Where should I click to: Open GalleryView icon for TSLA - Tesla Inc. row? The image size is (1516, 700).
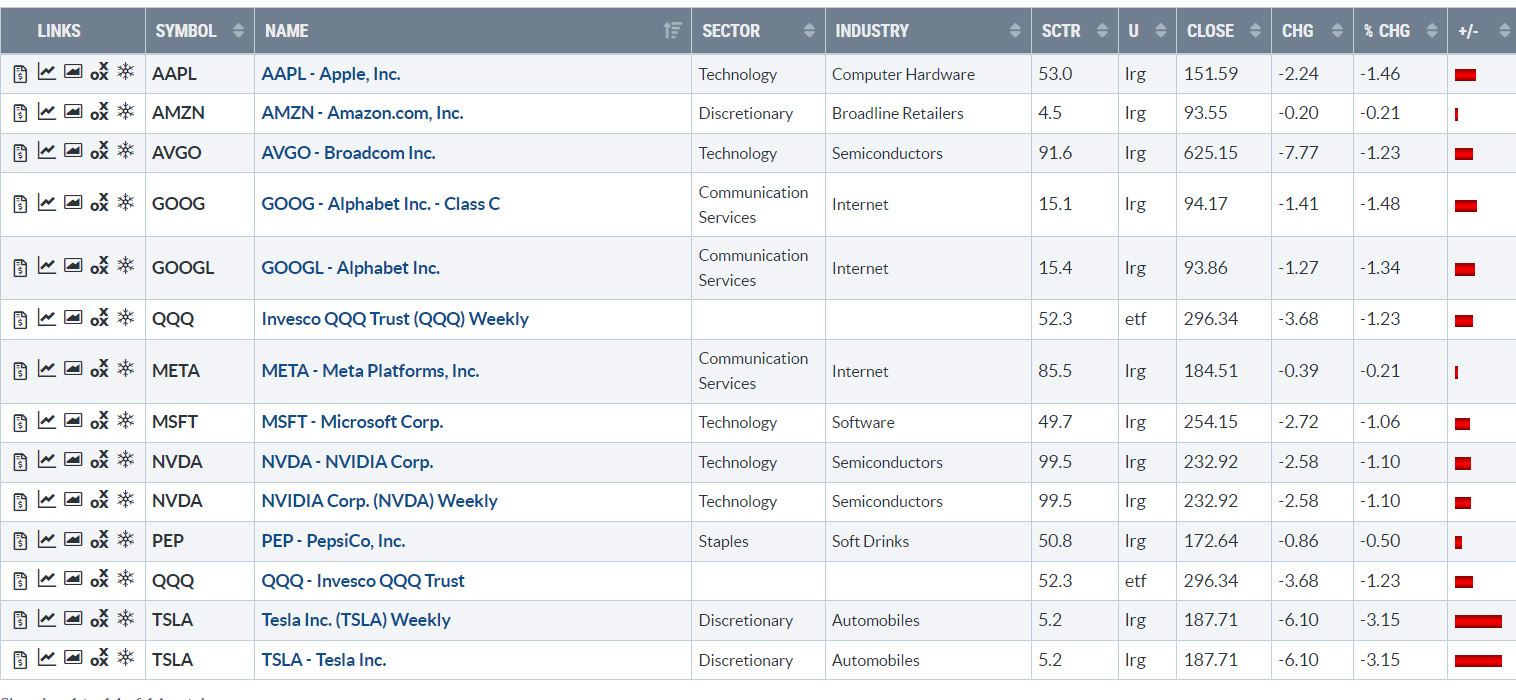pos(73,659)
